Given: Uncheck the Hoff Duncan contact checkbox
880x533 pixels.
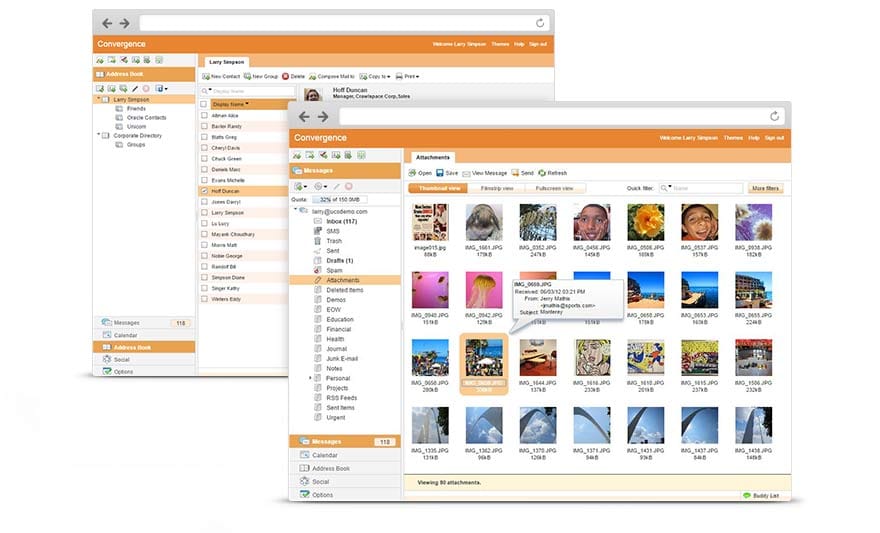Looking at the screenshot, I should (x=204, y=191).
